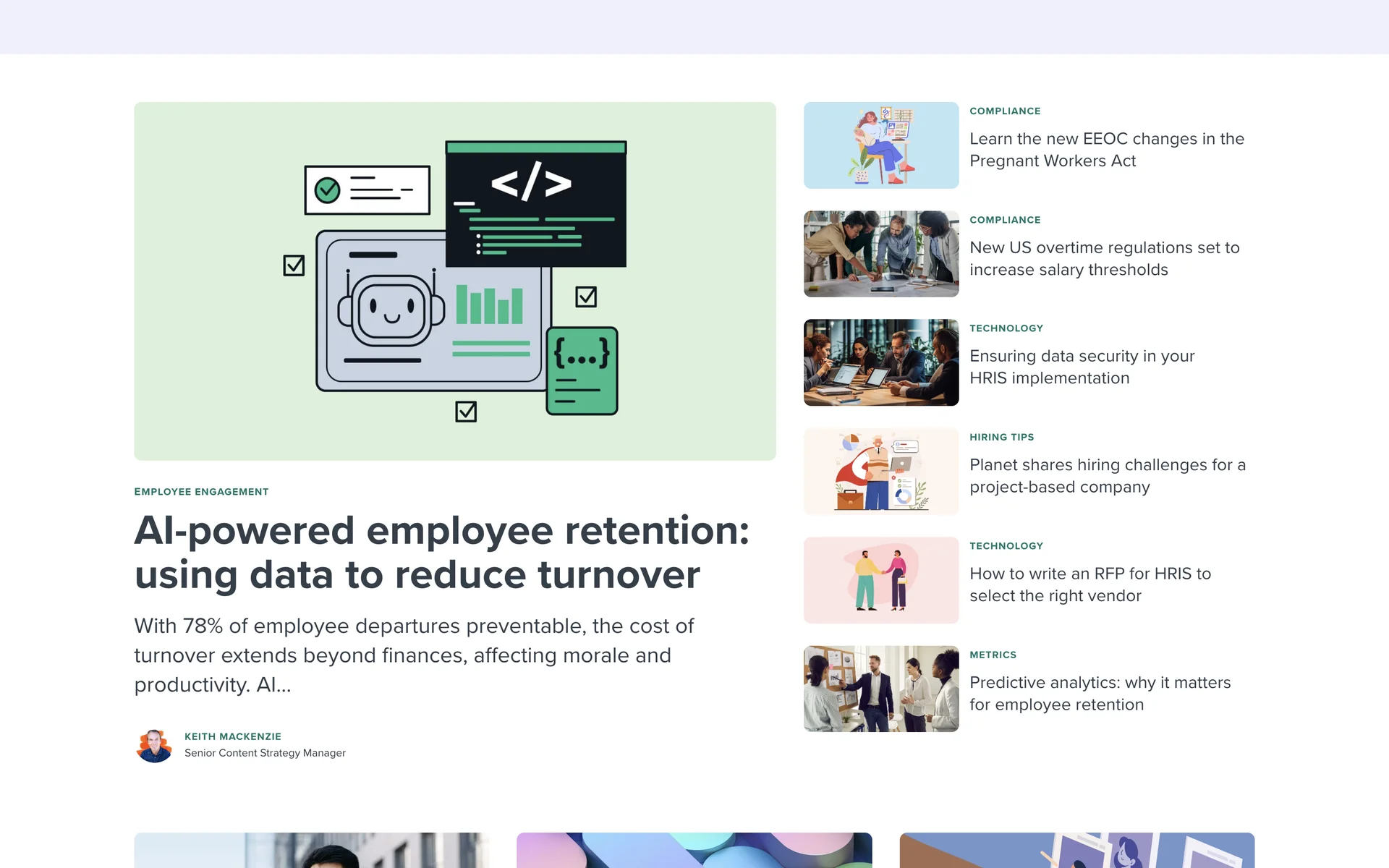1389x868 pixels.
Task: Open the HRIS data security article
Action: pos(1082,367)
